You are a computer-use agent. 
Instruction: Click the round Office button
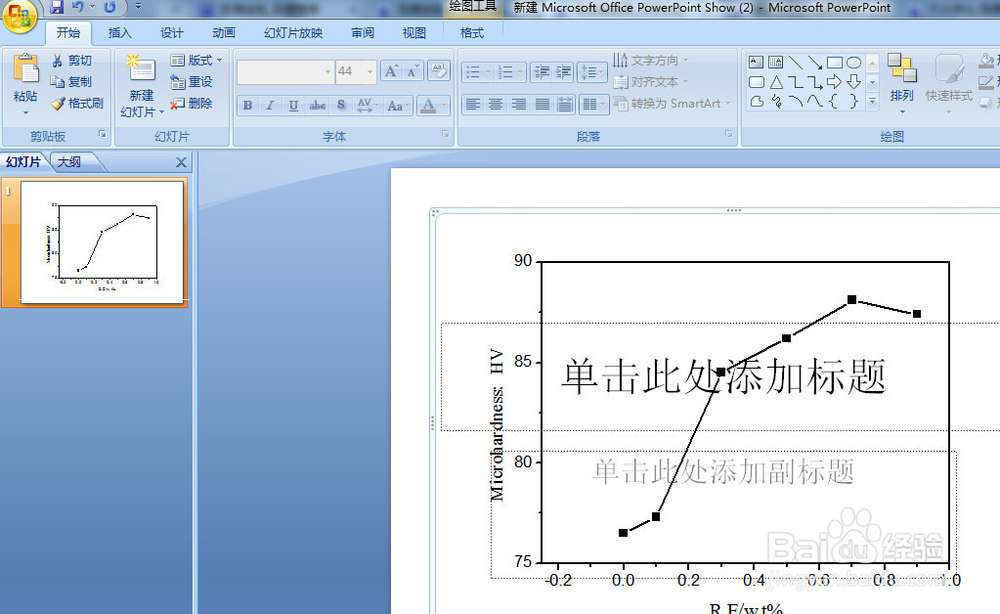(x=19, y=15)
